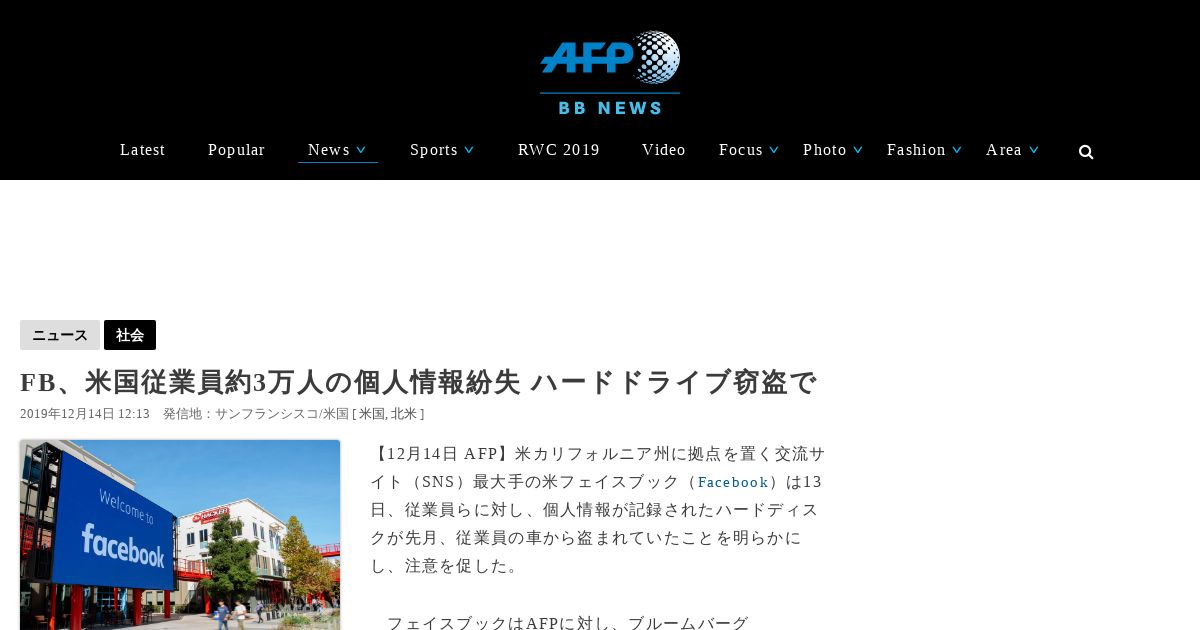This screenshot has width=1200, height=630.
Task: Open the Popular section
Action: [236, 150]
